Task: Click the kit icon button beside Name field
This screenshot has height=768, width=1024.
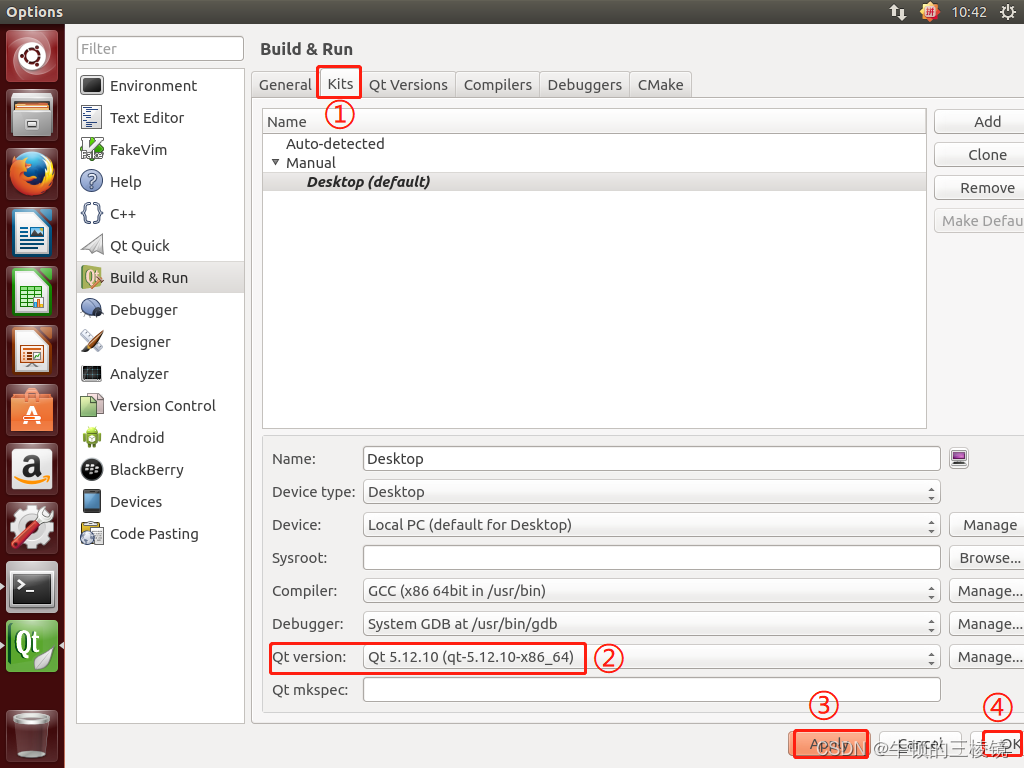Action: click(958, 458)
